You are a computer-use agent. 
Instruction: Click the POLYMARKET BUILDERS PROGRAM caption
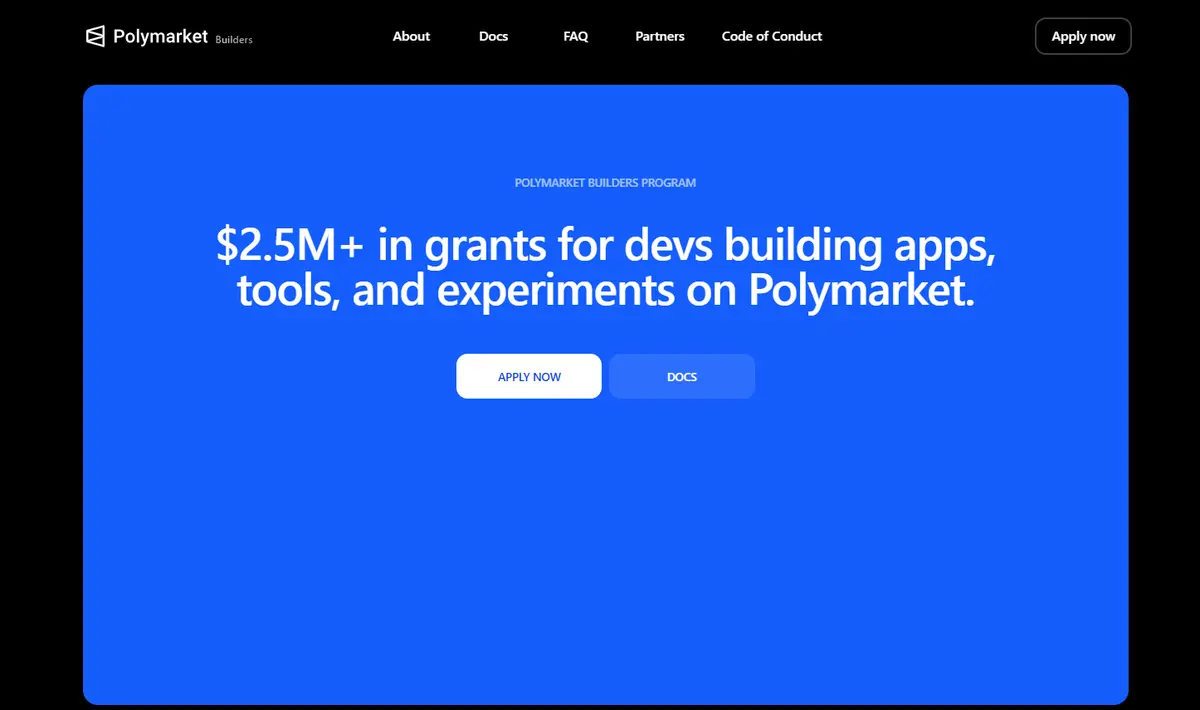pyautogui.click(x=605, y=183)
